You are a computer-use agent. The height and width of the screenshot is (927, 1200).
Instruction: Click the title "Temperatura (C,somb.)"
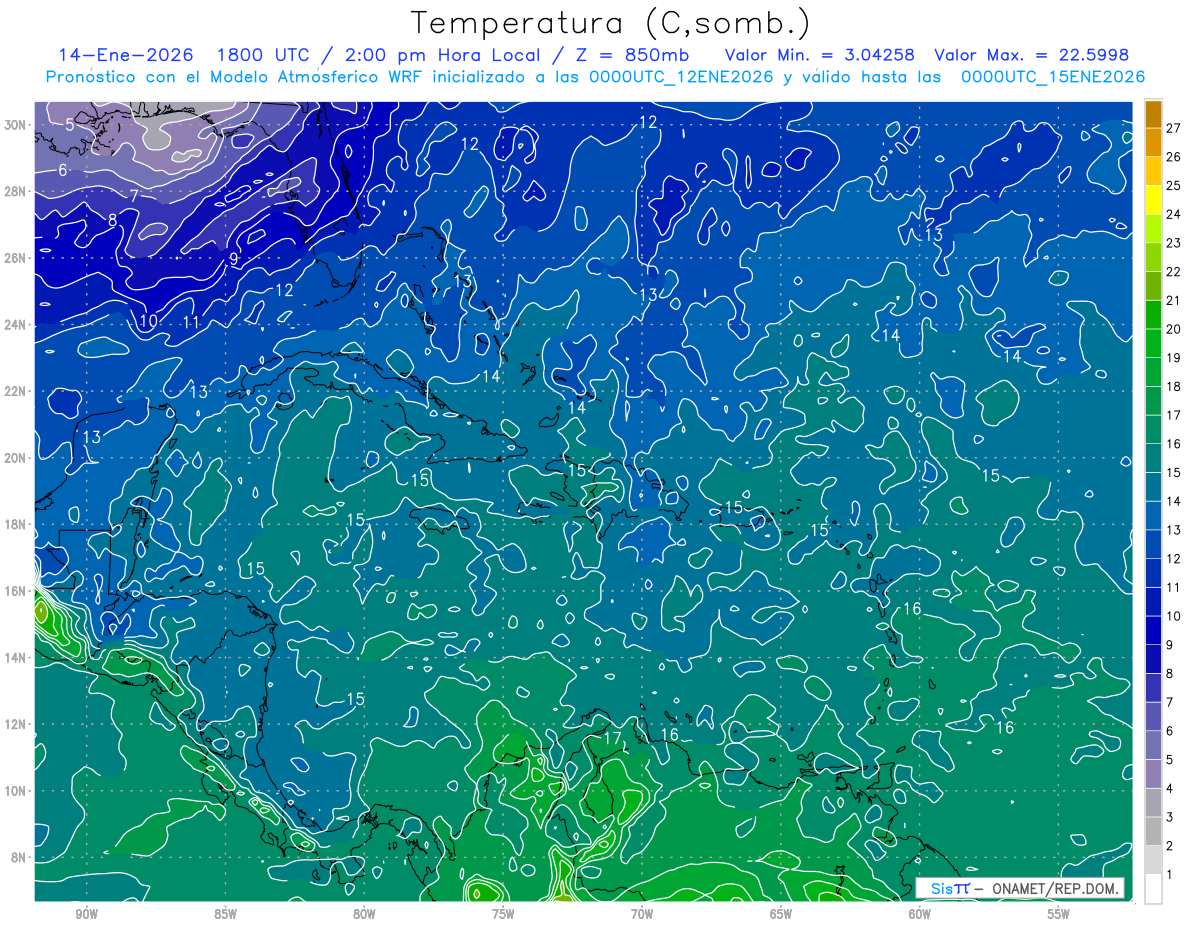(610, 23)
